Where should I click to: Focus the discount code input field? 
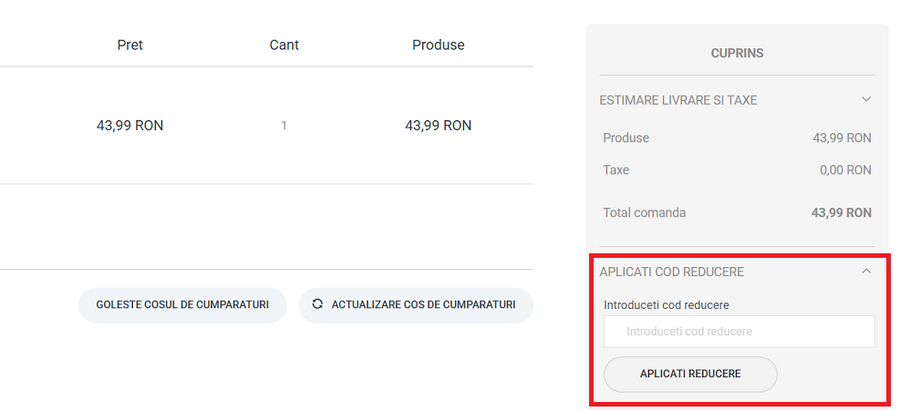coord(739,331)
